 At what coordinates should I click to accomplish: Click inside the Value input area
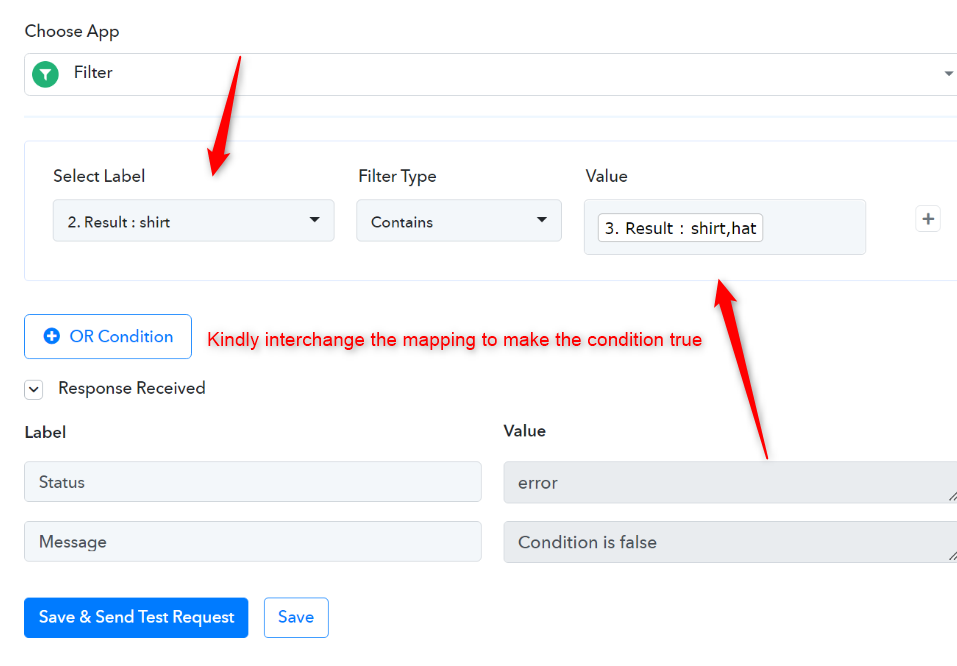(813, 227)
